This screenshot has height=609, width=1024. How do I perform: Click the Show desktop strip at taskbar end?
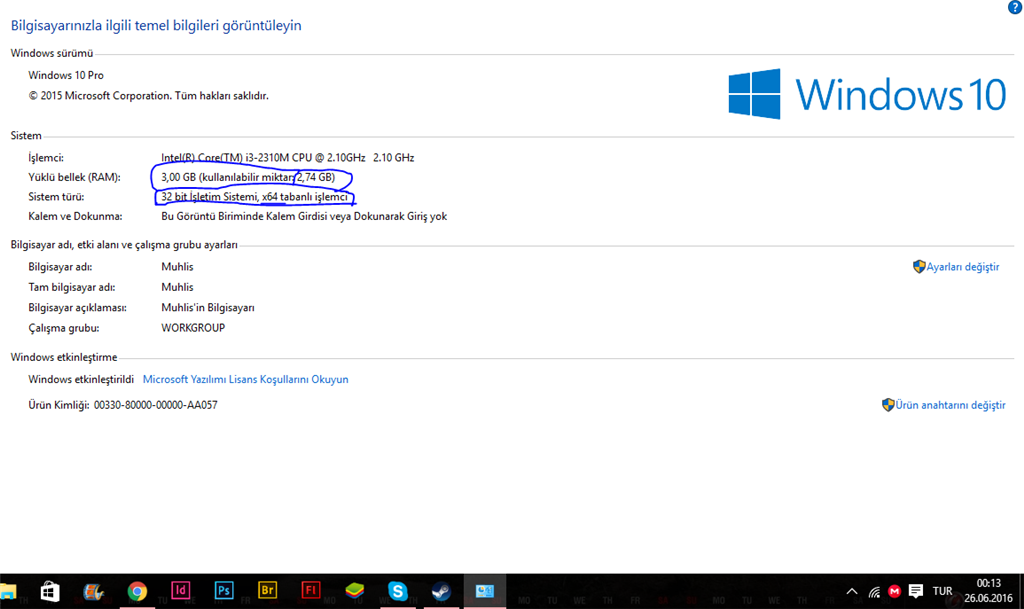click(1021, 591)
